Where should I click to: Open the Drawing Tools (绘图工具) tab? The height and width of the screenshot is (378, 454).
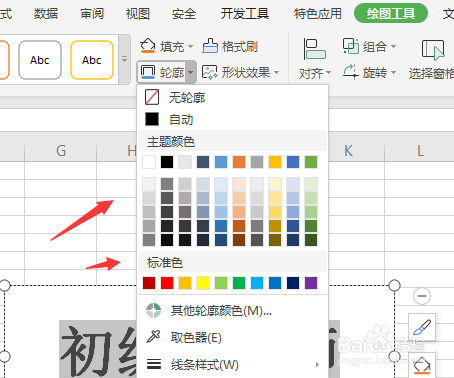(x=391, y=13)
